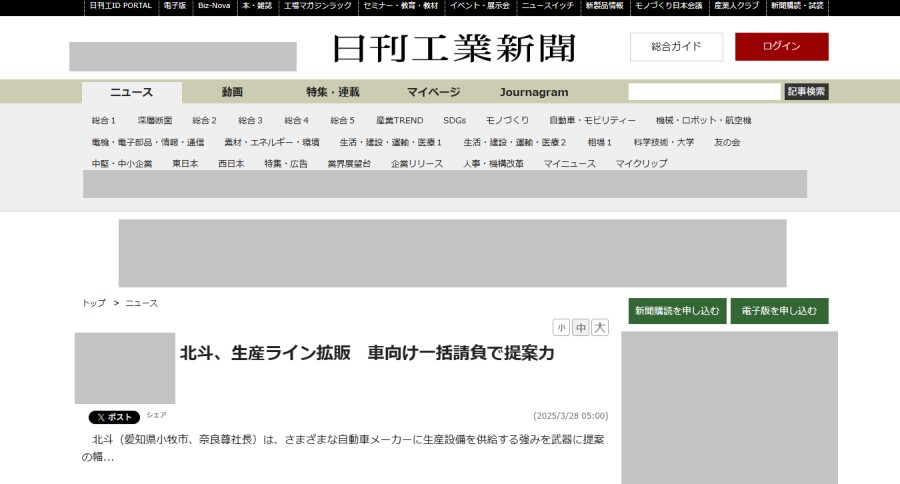Open セミナー・教育・教材 in top bar
900x484 pixels.
tap(401, 6)
